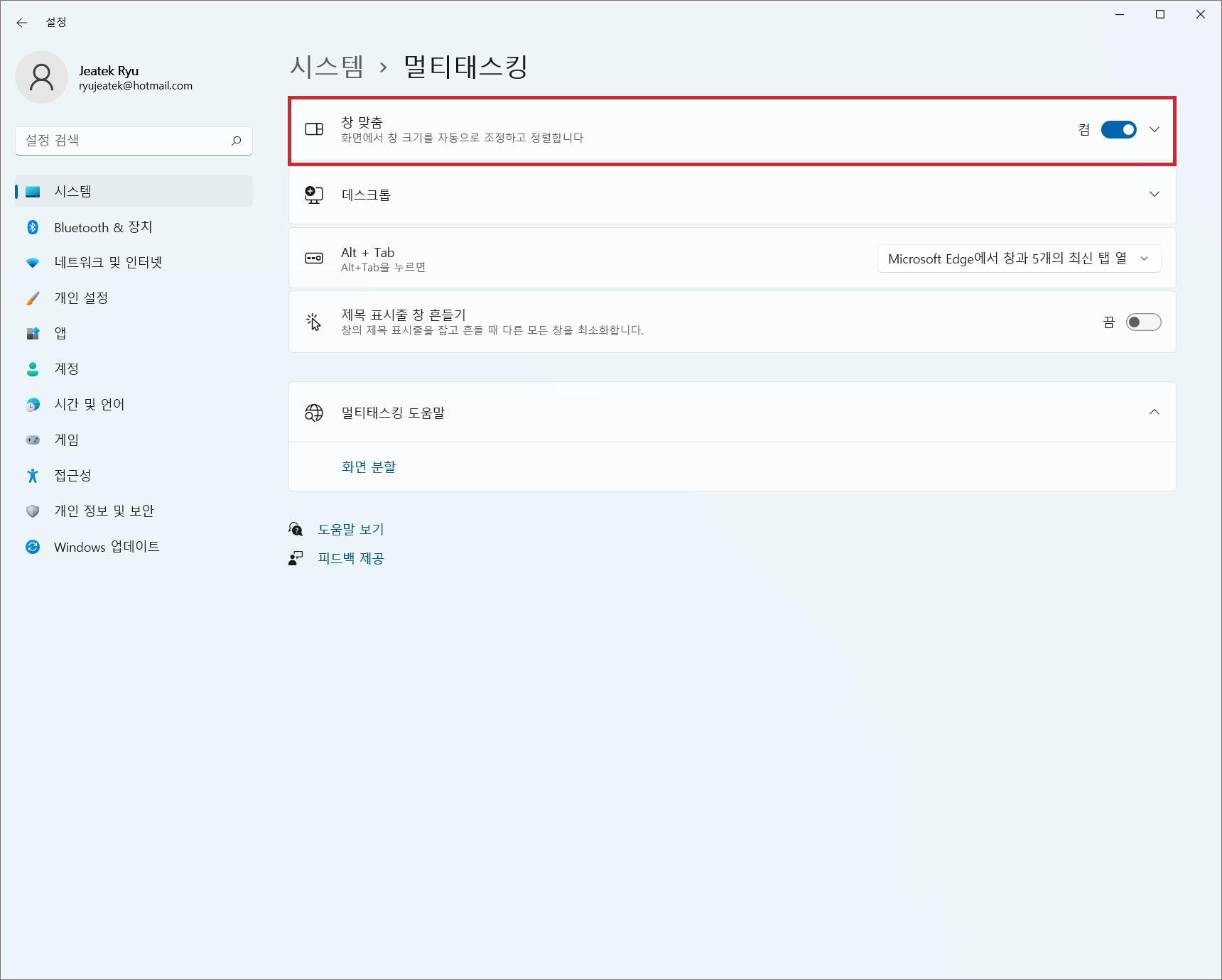Click the 게임 controller icon
Viewport: 1222px width, 980px height.
(x=33, y=440)
